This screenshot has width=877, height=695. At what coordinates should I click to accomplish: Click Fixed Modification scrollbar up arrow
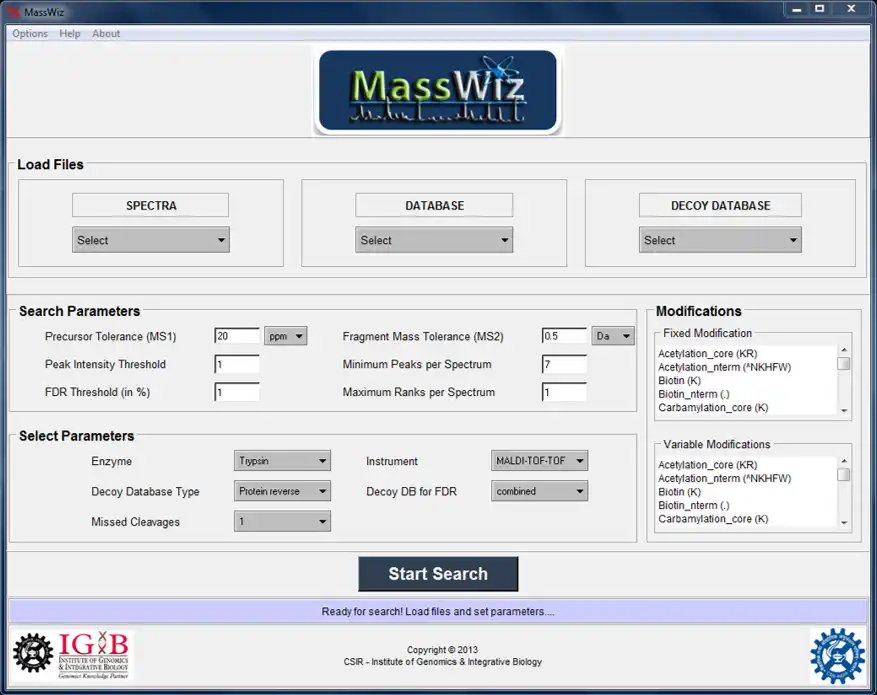coord(844,350)
